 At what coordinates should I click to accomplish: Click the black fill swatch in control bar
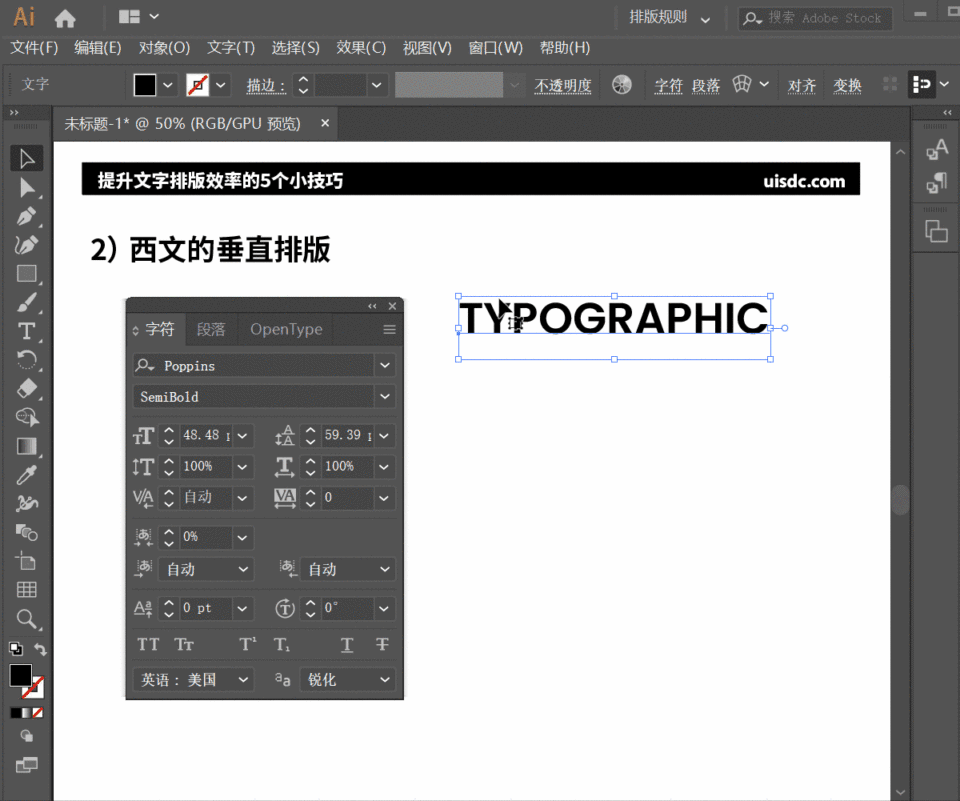pyautogui.click(x=145, y=86)
